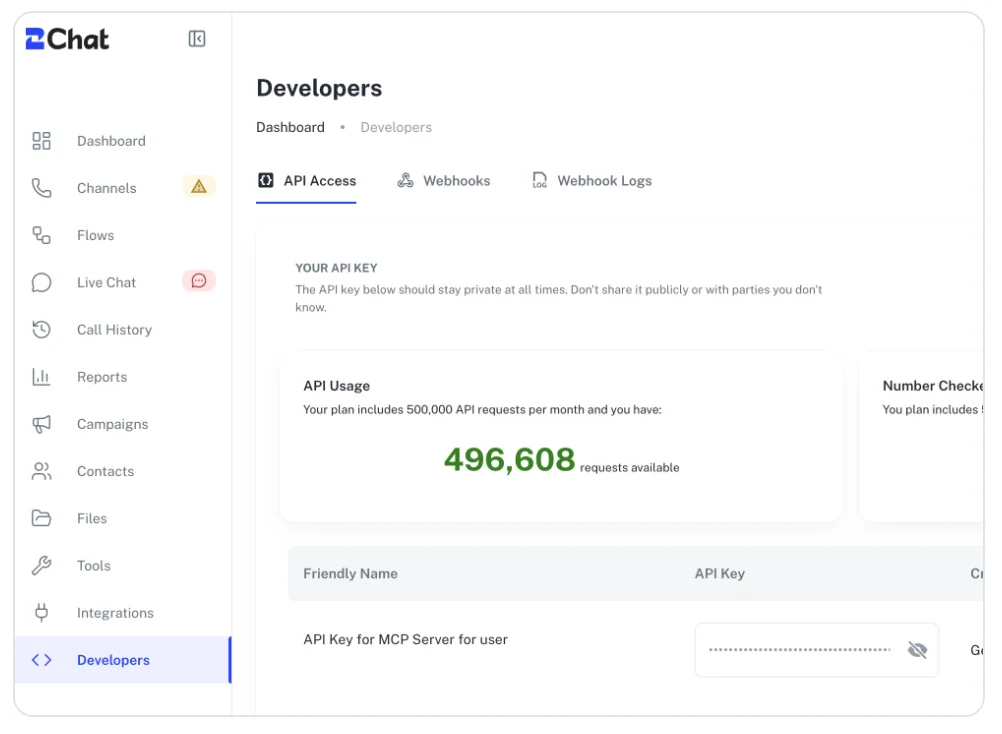Click the Channels phone icon
This screenshot has width=1002, height=734.
click(x=42, y=188)
